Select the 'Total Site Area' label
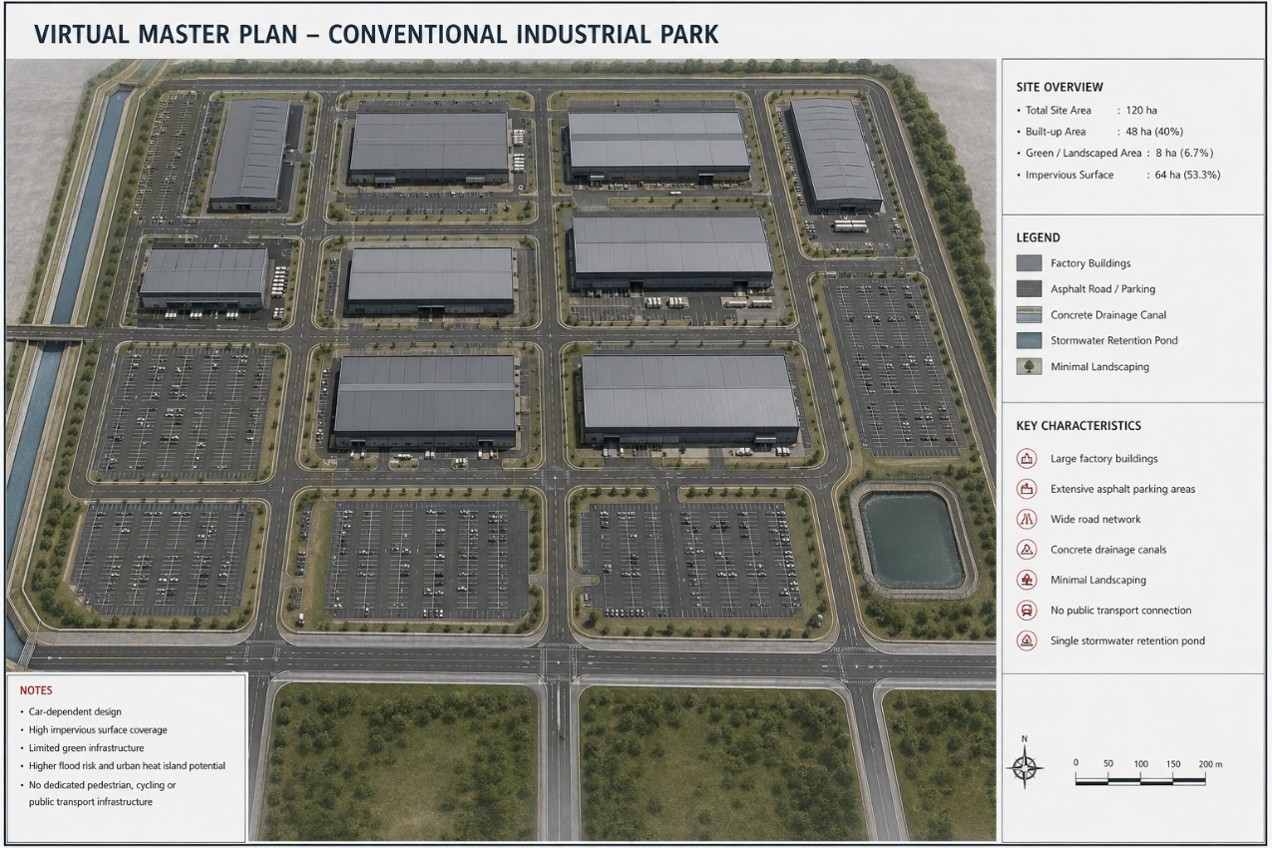This screenshot has height=848, width=1272. [1058, 110]
